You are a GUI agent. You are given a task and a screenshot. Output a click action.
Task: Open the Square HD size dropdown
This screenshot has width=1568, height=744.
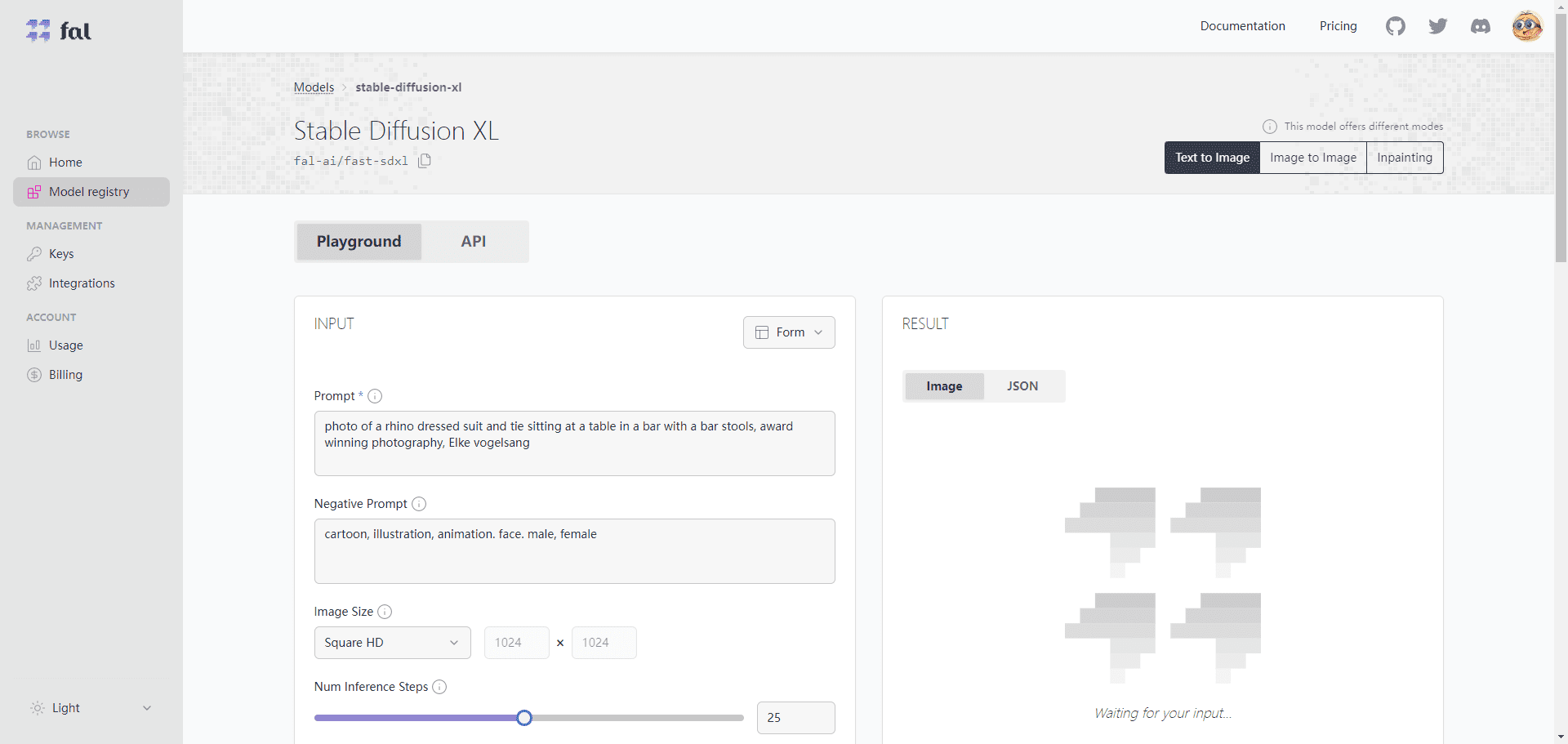(x=393, y=643)
